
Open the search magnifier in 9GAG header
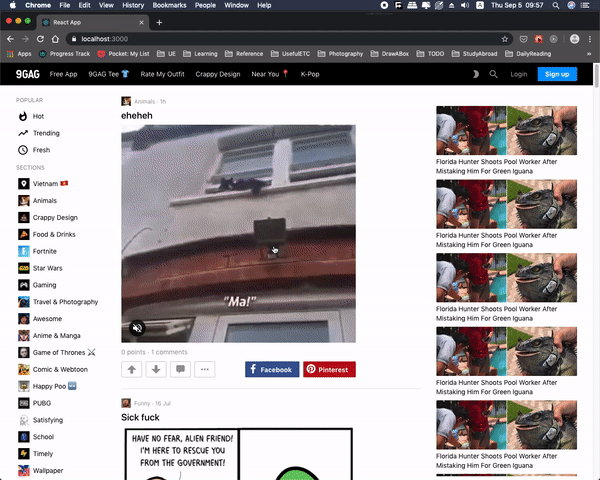point(494,74)
